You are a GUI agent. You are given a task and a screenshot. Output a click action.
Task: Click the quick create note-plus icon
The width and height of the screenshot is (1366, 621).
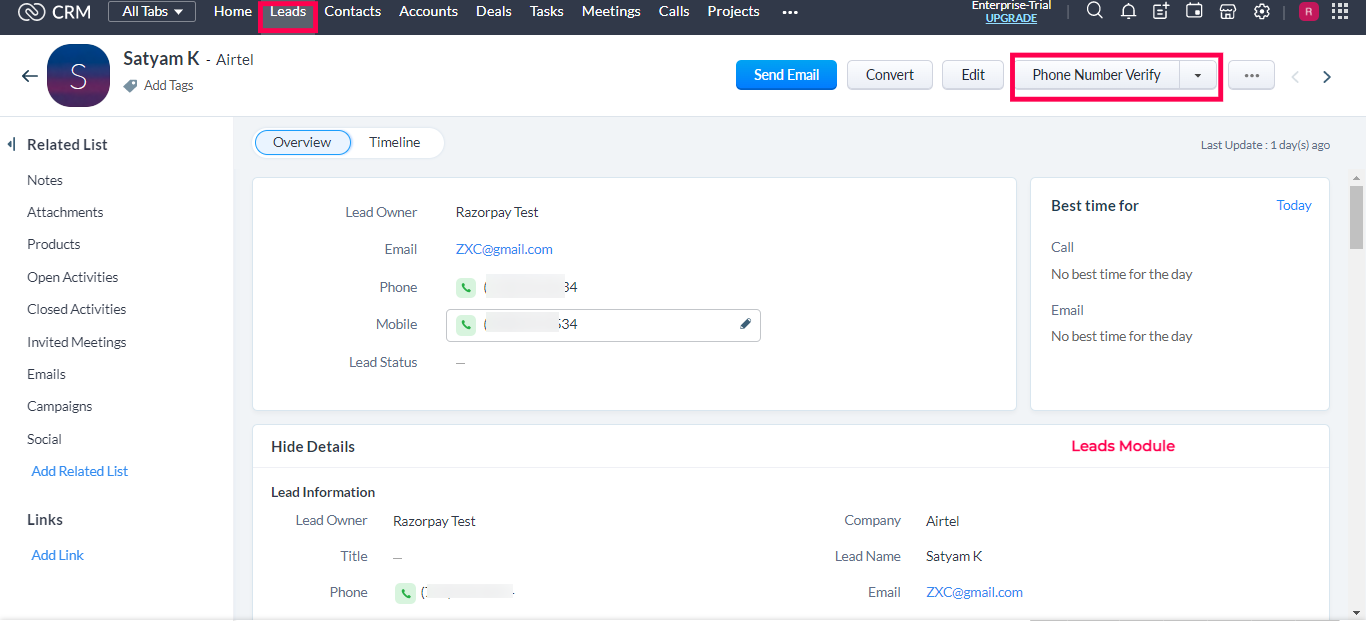[x=1161, y=11]
